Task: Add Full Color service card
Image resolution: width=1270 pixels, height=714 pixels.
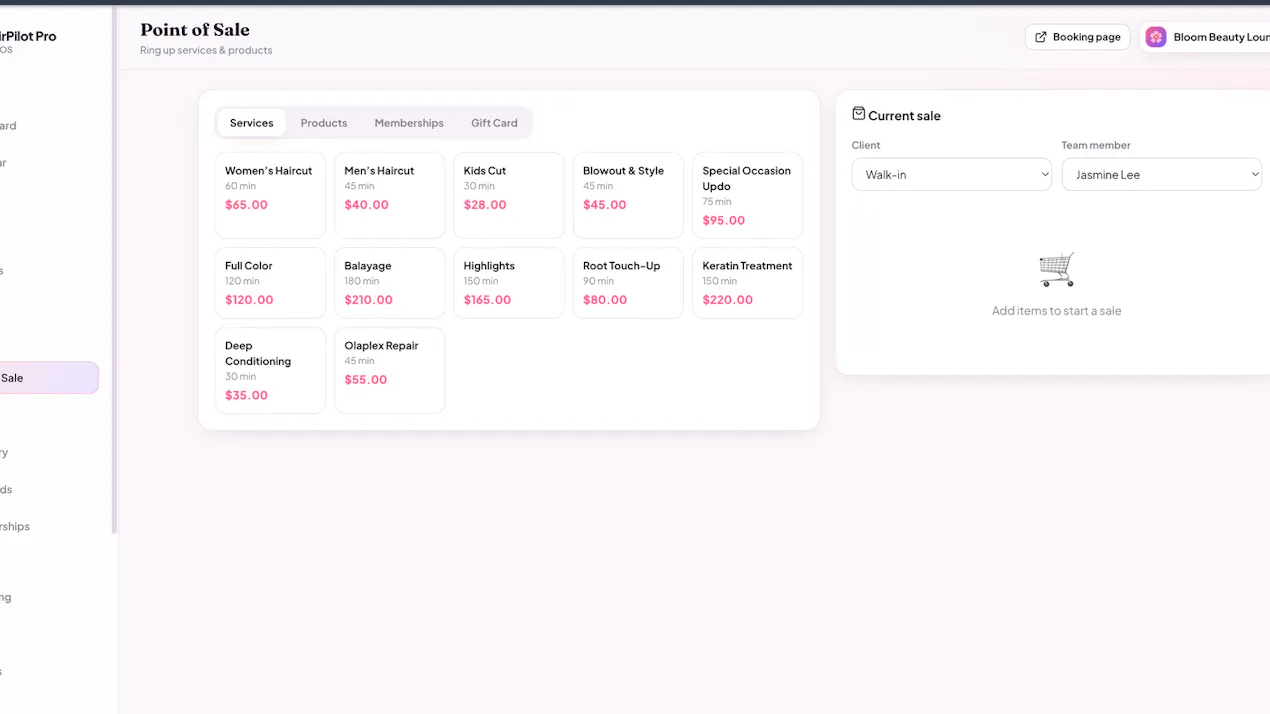Action: (x=270, y=283)
